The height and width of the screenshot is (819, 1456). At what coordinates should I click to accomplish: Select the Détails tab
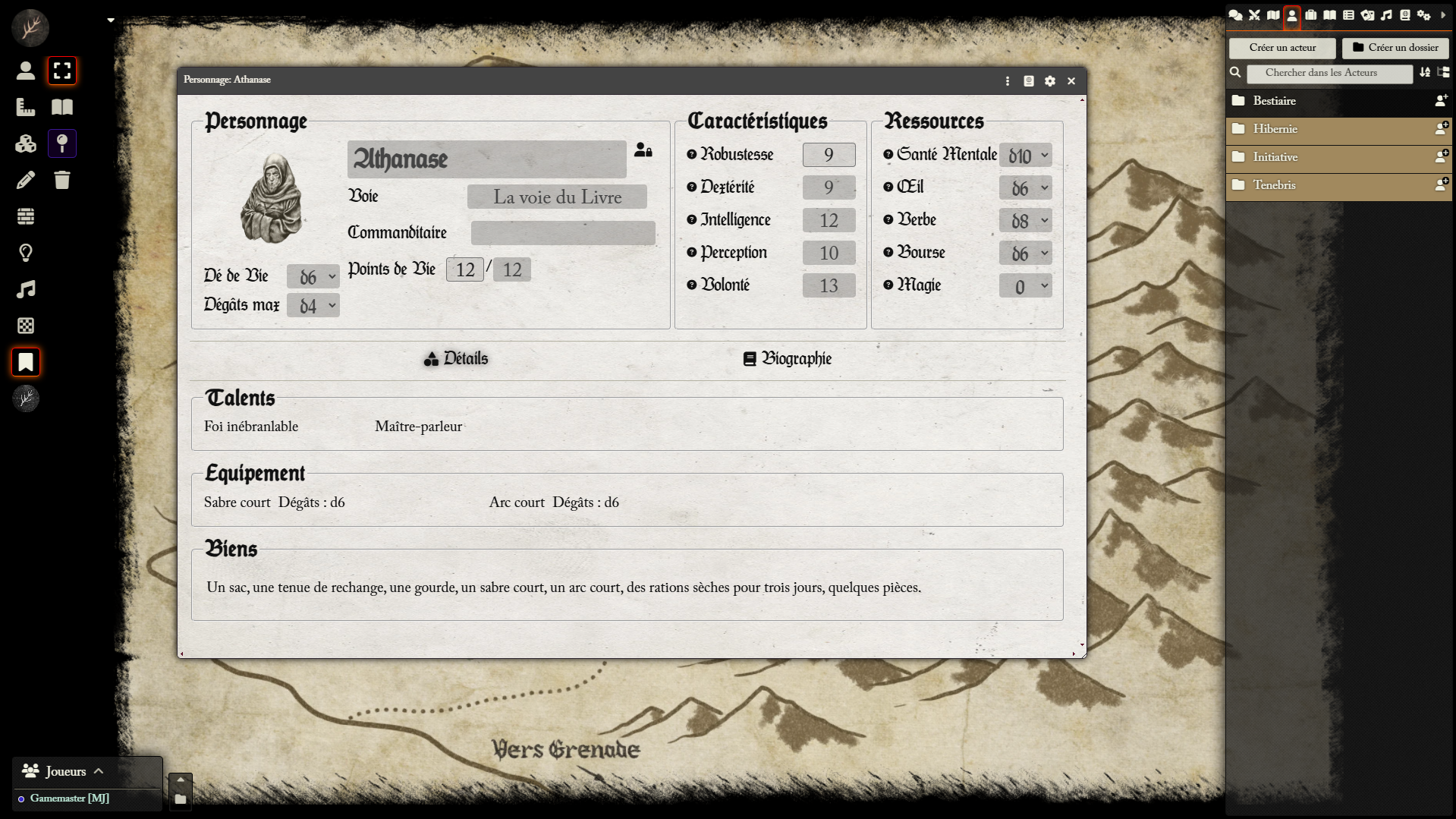pos(456,359)
